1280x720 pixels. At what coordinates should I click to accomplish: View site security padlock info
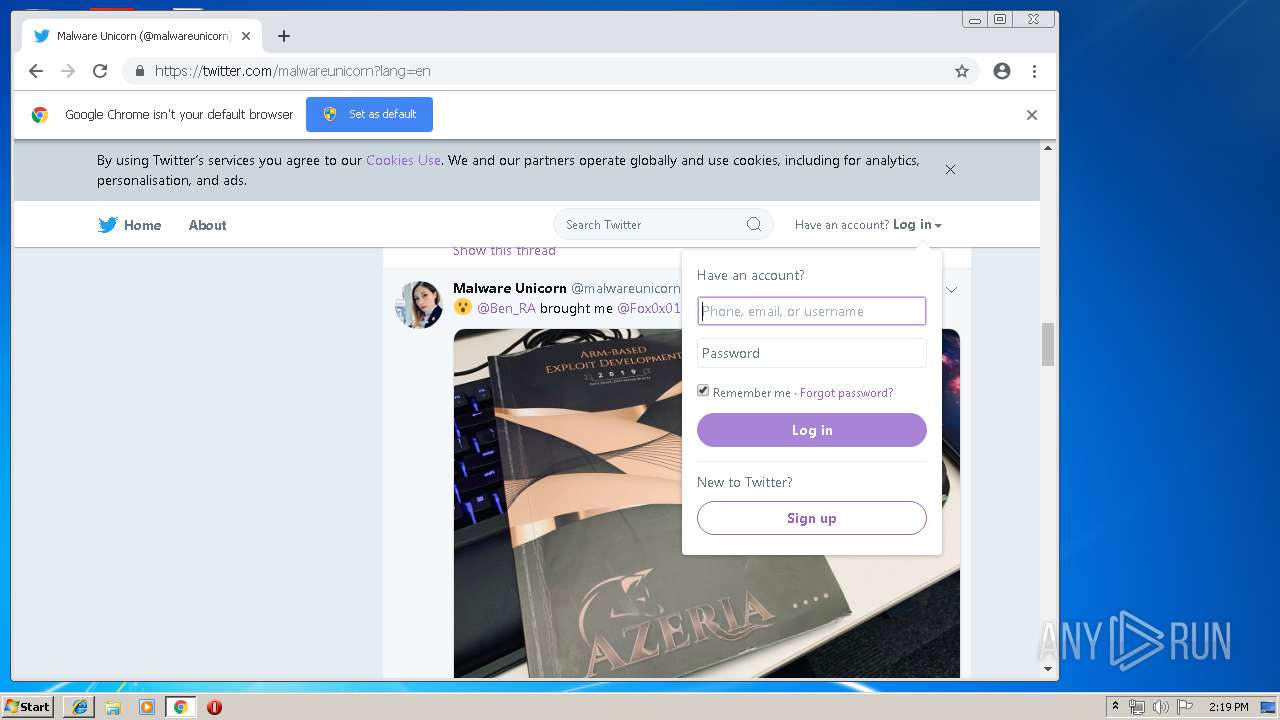(x=139, y=71)
